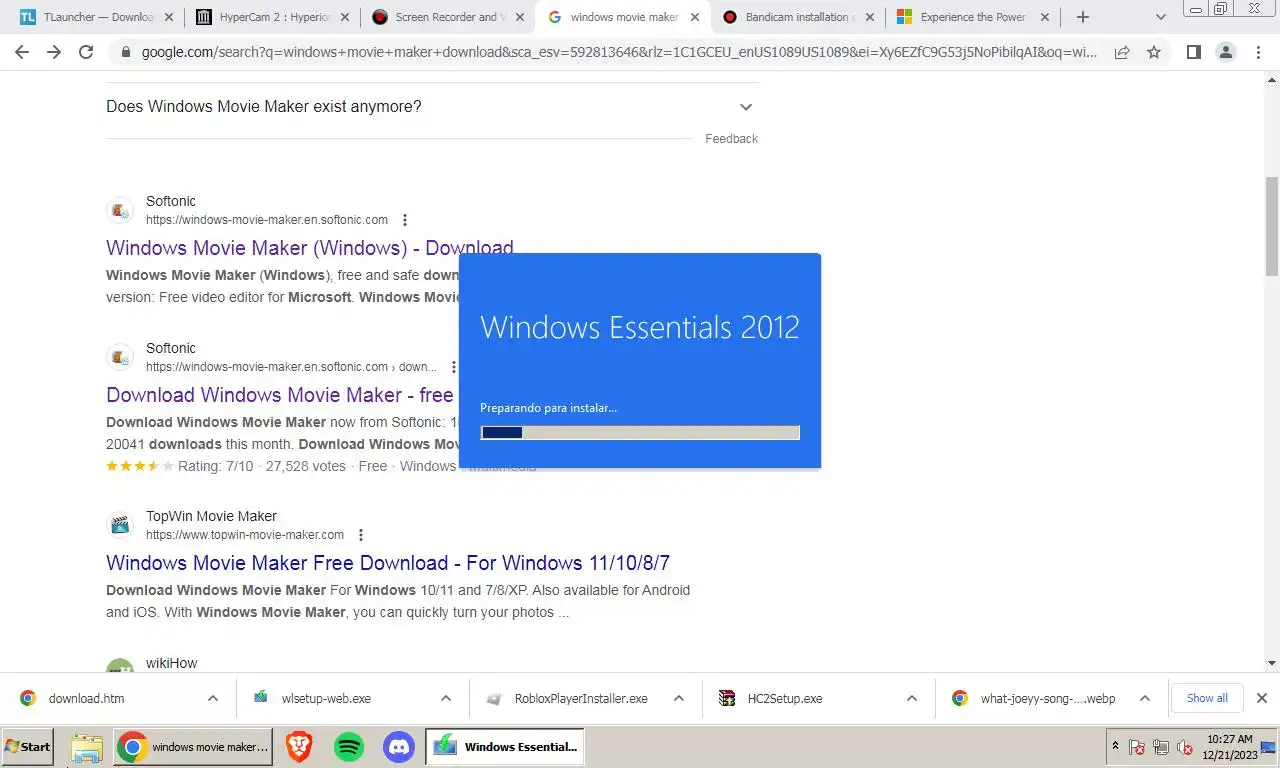Launch Discord from taskbar
This screenshot has width=1280, height=768.
click(399, 747)
